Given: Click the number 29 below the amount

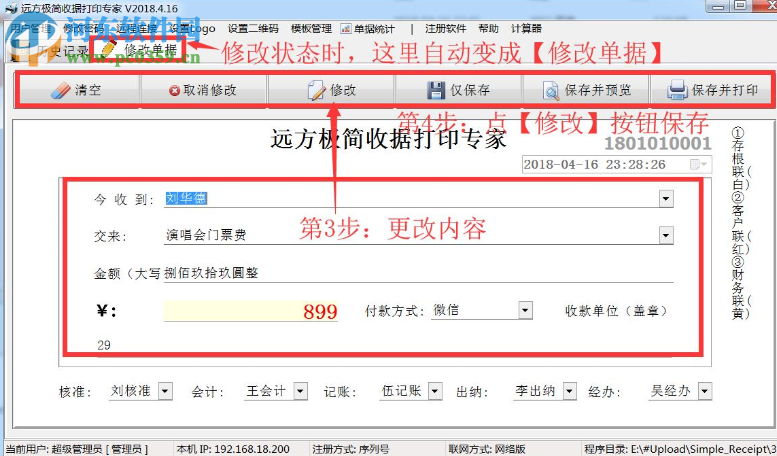Looking at the screenshot, I should click(104, 345).
